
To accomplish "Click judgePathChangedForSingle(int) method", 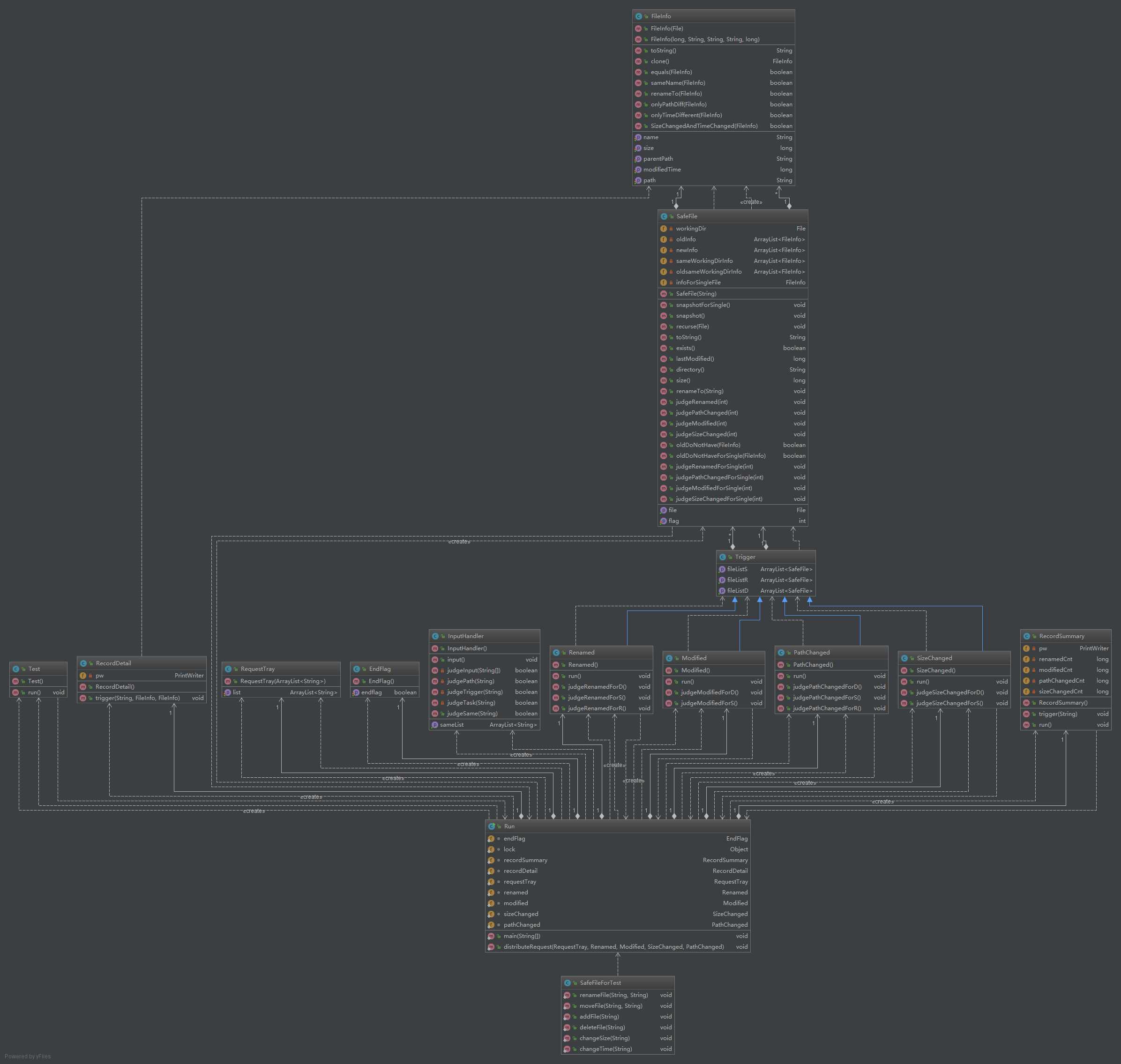I will [733, 477].
